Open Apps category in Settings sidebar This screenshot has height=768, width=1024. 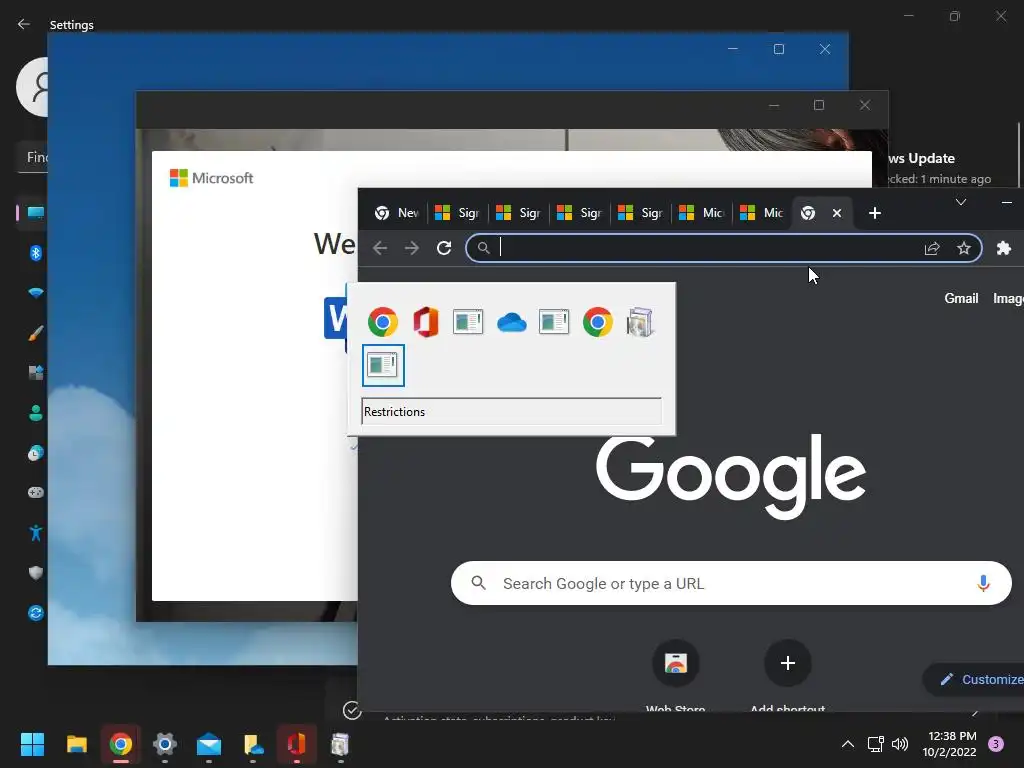point(36,373)
